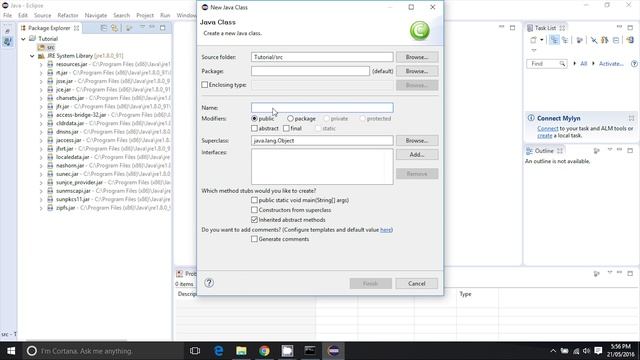The image size is (640, 360).
Task: Toggle Link with Editor in Package Explorer
Action: [115, 28]
